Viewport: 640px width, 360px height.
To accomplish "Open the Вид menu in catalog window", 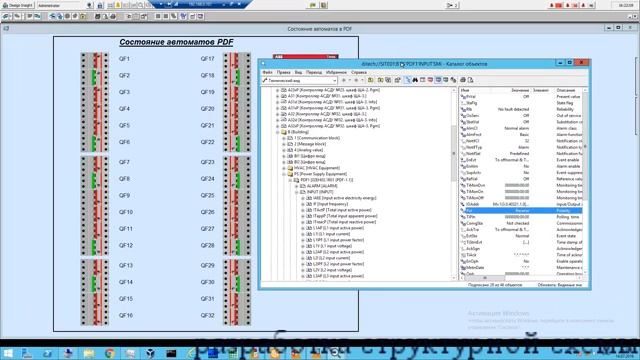I will (x=298, y=72).
